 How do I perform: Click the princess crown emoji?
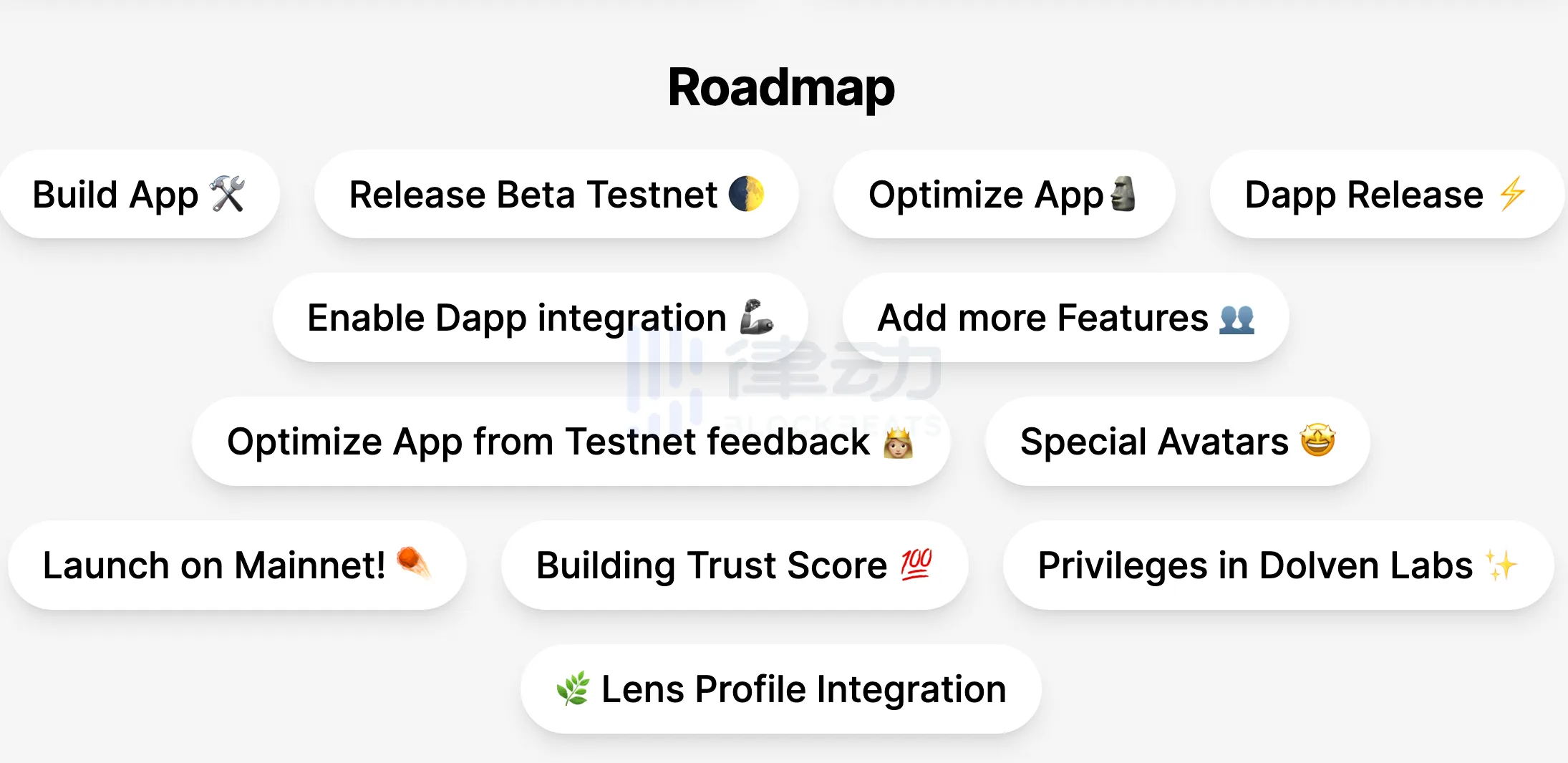point(898,442)
